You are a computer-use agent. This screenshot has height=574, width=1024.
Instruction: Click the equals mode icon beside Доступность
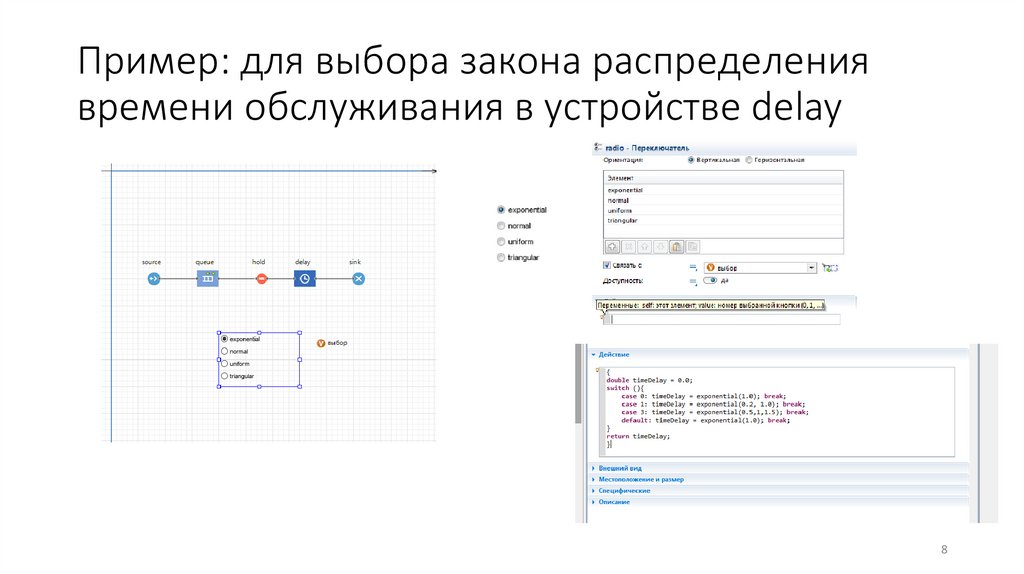coord(693,281)
